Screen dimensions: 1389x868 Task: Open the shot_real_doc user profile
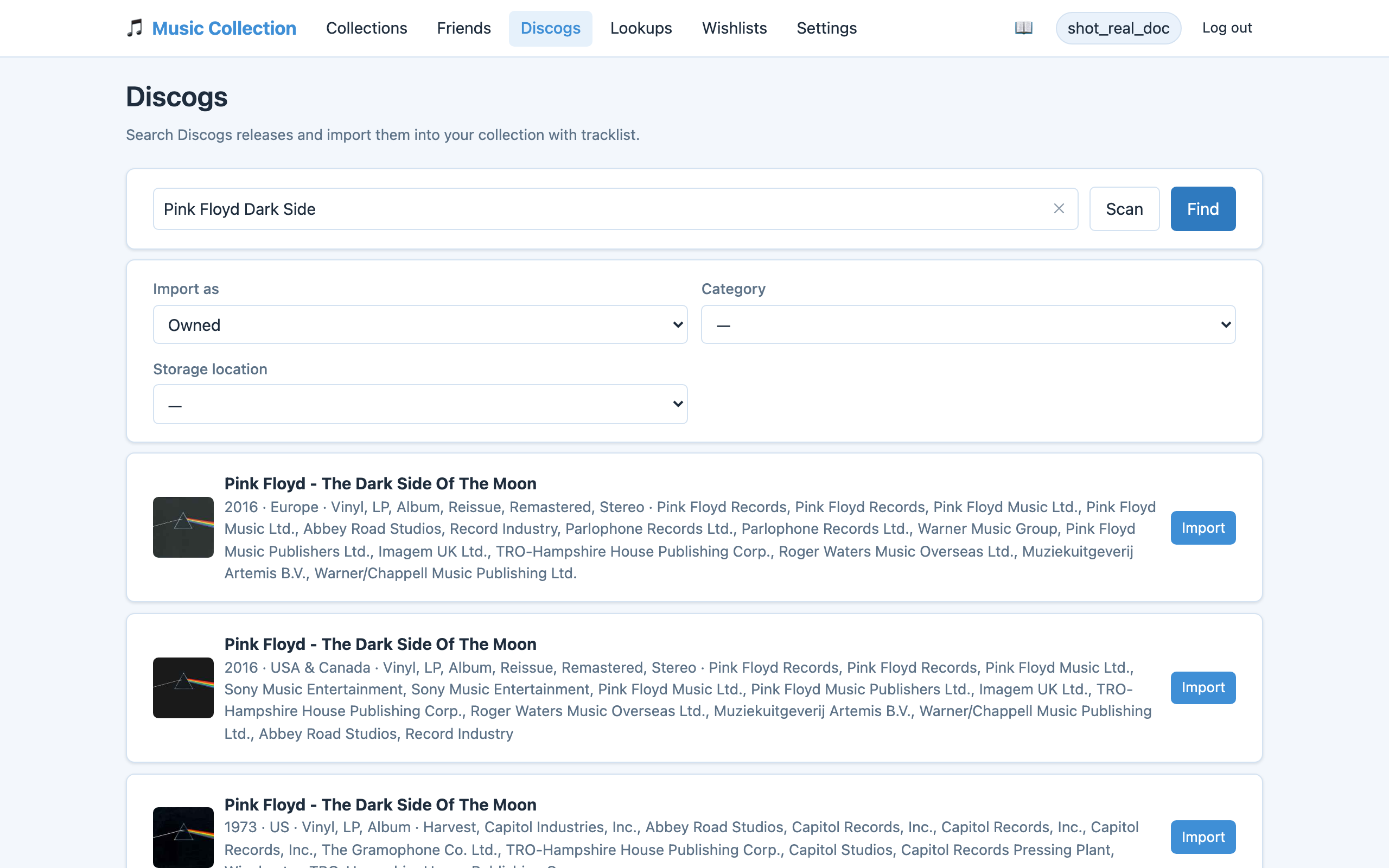coord(1118,28)
